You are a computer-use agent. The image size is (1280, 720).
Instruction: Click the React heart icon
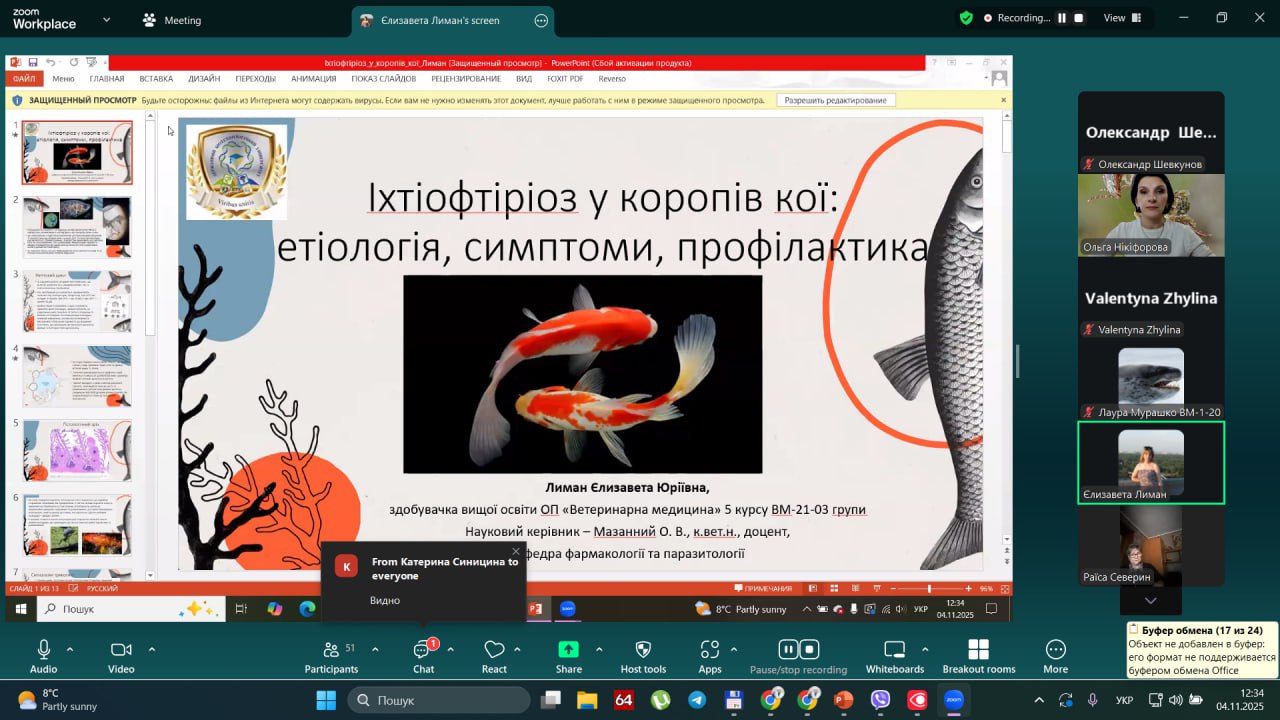point(494,650)
